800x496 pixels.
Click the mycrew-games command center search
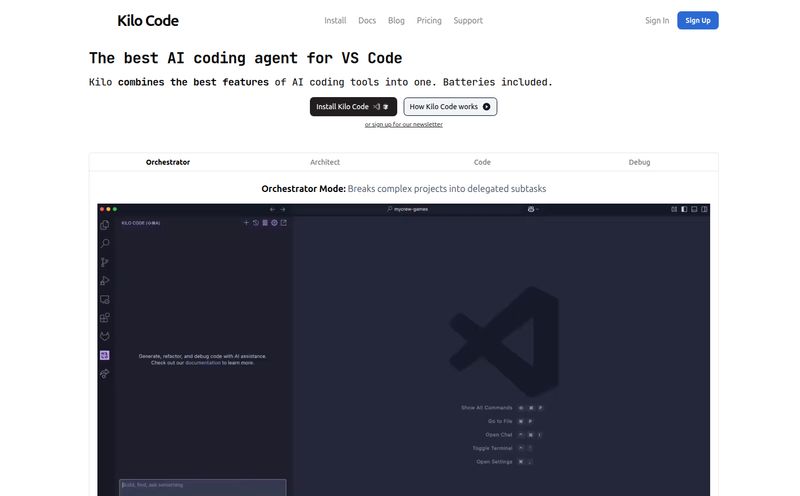tap(407, 209)
